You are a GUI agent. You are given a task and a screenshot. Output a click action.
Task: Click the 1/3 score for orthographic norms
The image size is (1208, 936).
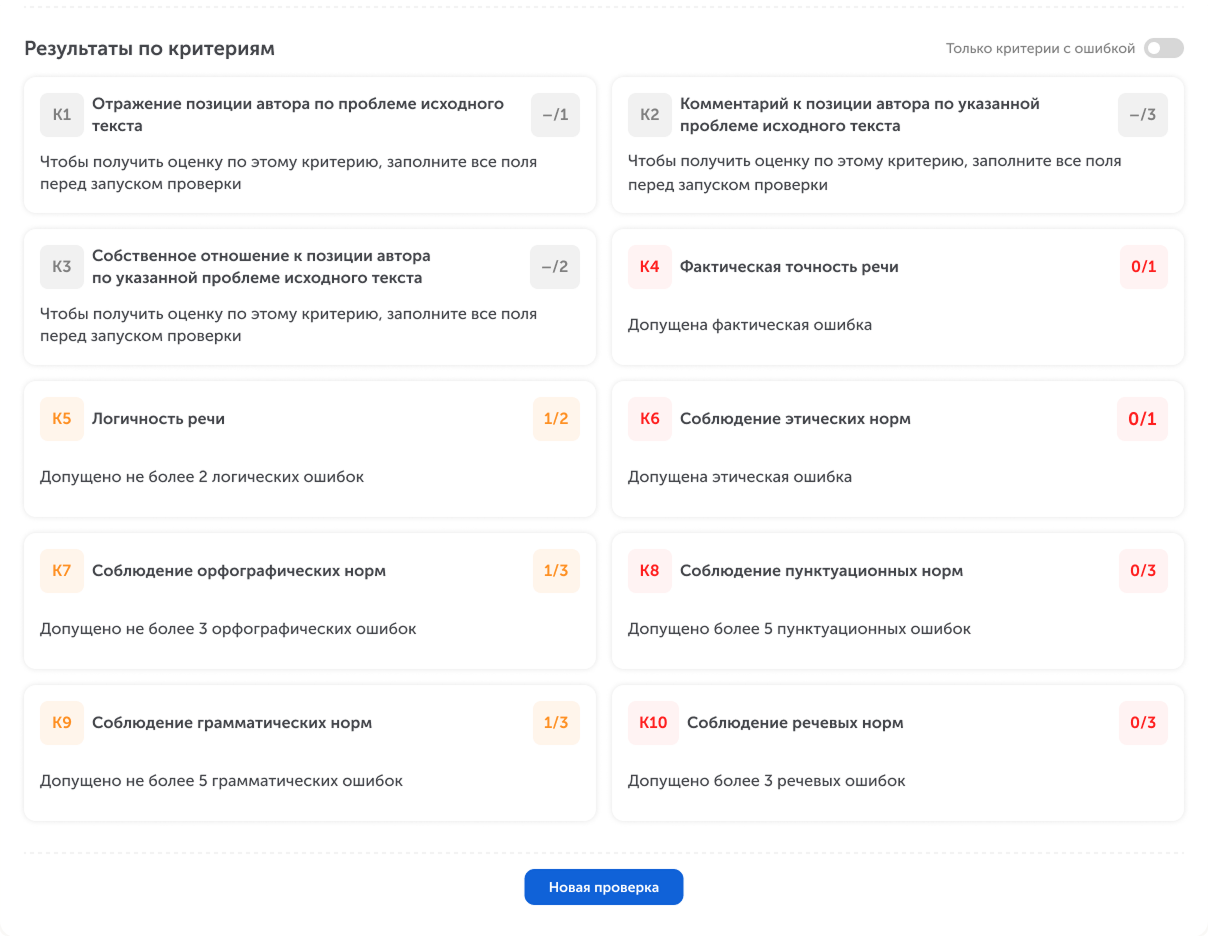(556, 571)
